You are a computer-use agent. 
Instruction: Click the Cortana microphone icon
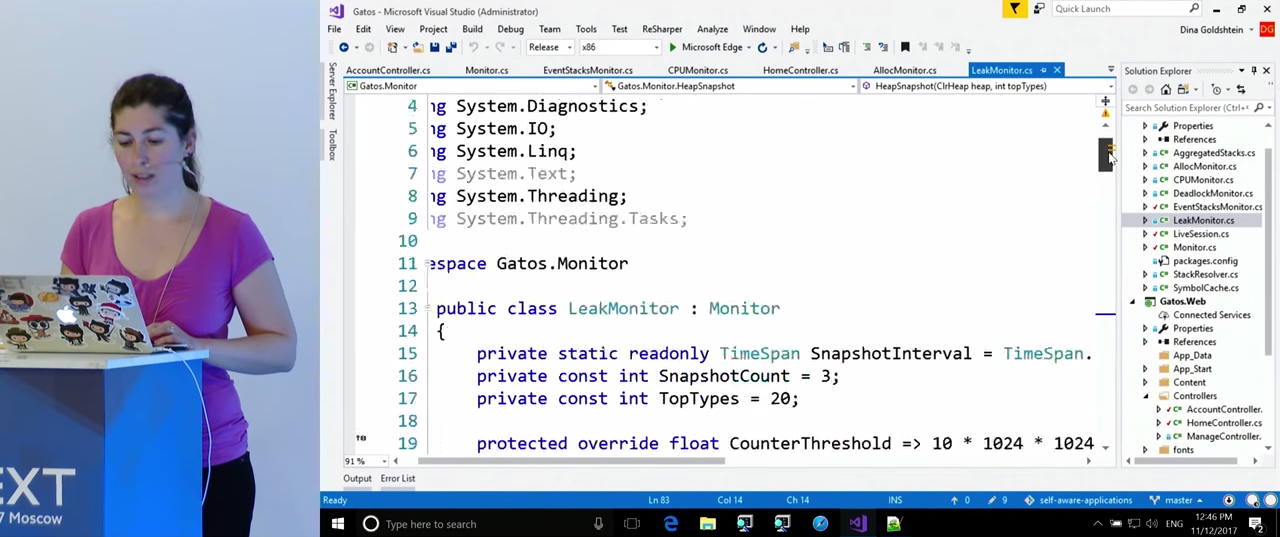(598, 524)
